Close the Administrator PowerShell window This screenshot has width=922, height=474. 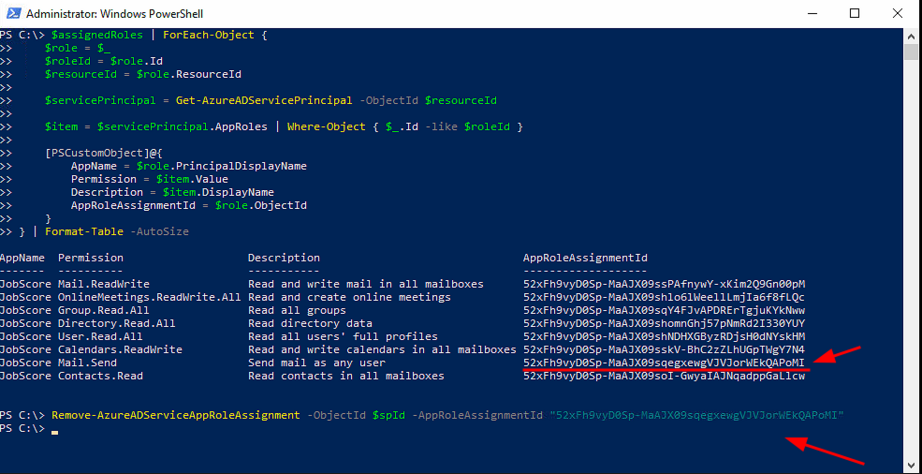(897, 13)
